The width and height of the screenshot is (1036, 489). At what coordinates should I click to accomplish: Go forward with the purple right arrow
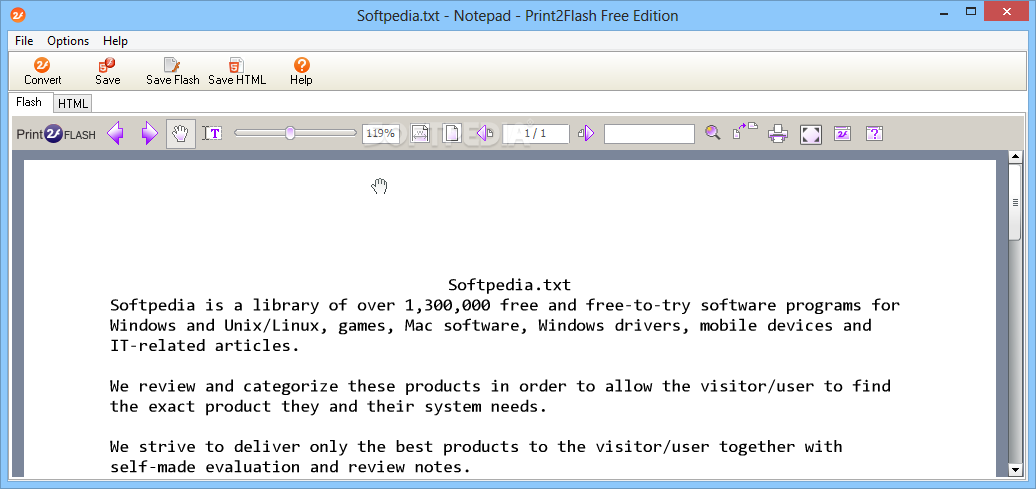150,133
